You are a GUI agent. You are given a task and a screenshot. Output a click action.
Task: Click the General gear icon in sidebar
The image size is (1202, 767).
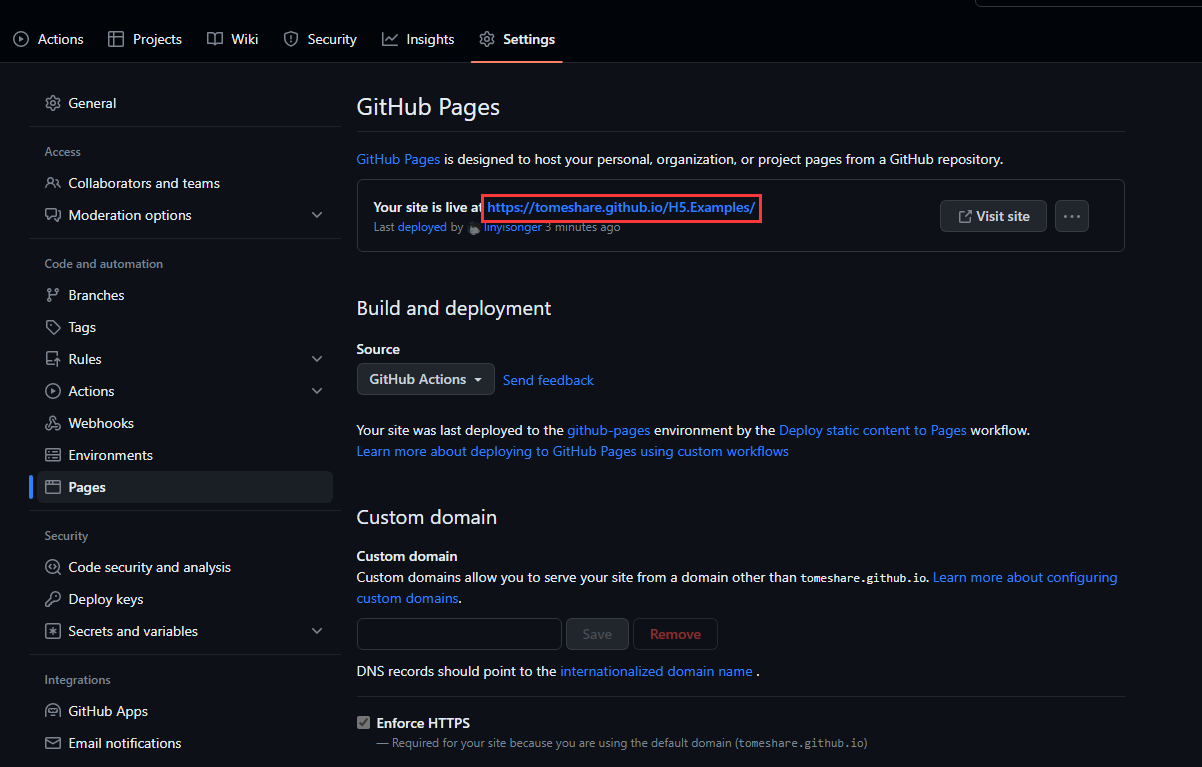[x=53, y=103]
